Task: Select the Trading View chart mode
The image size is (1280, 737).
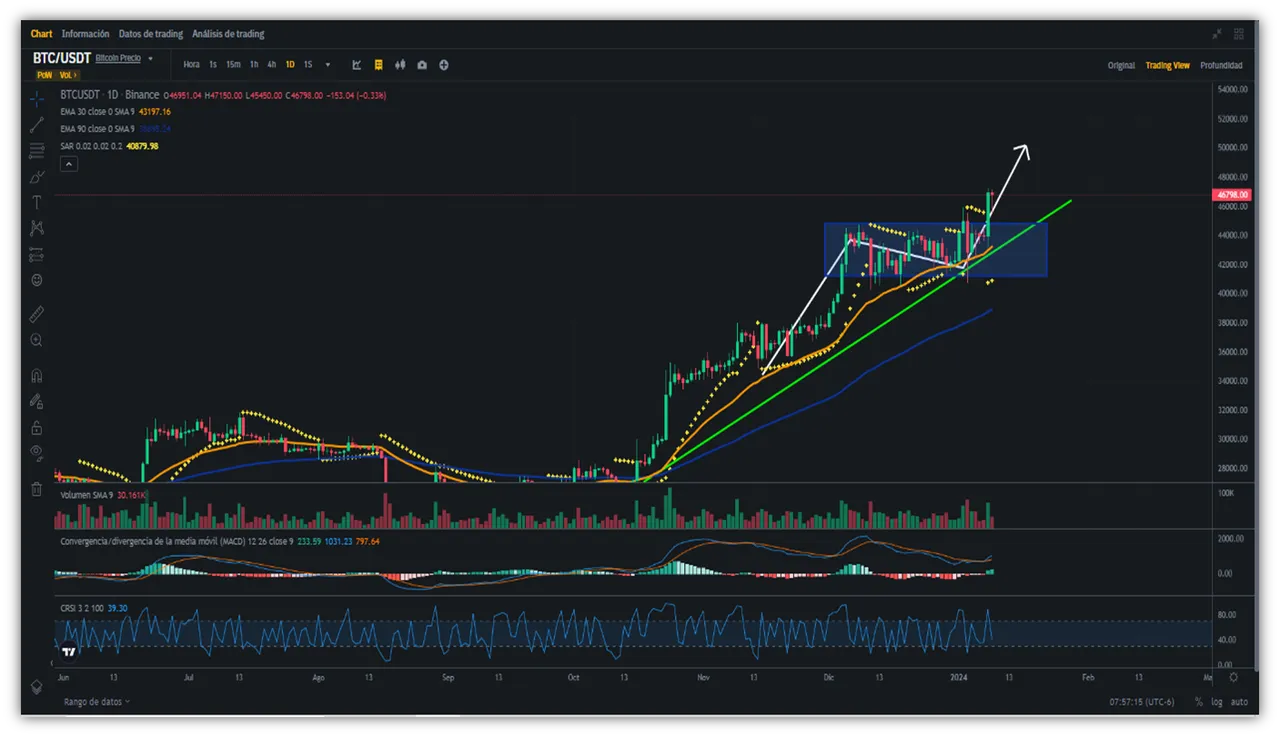Action: 1168,65
